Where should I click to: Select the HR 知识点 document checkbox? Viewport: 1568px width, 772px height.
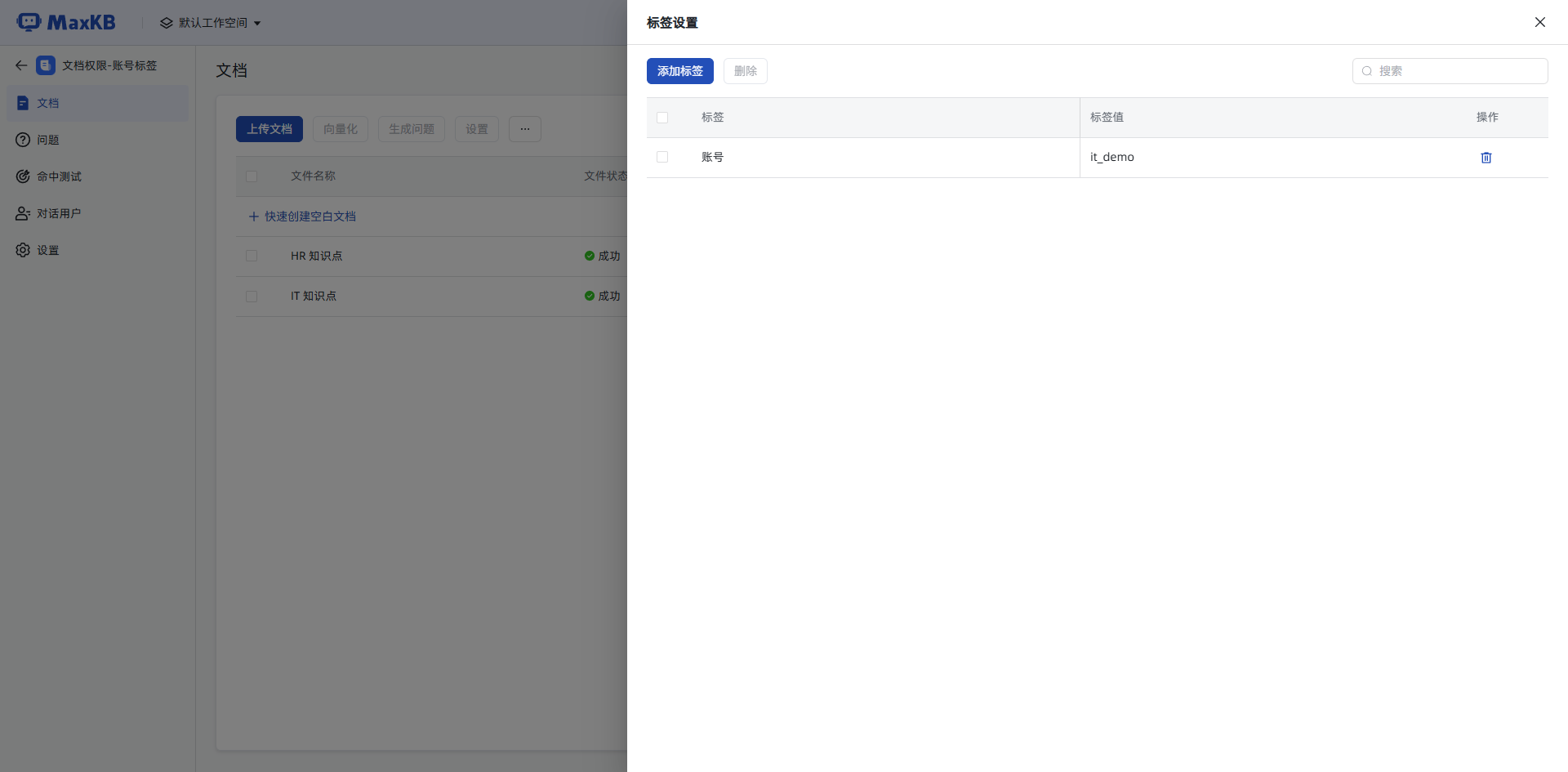pos(252,256)
